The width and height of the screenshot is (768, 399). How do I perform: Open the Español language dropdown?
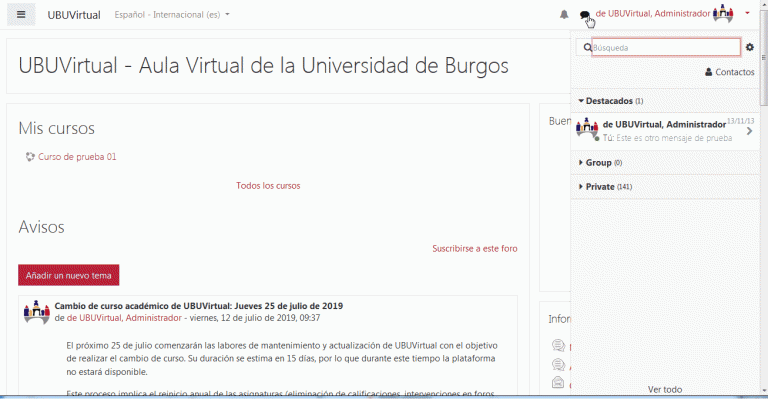[172, 15]
